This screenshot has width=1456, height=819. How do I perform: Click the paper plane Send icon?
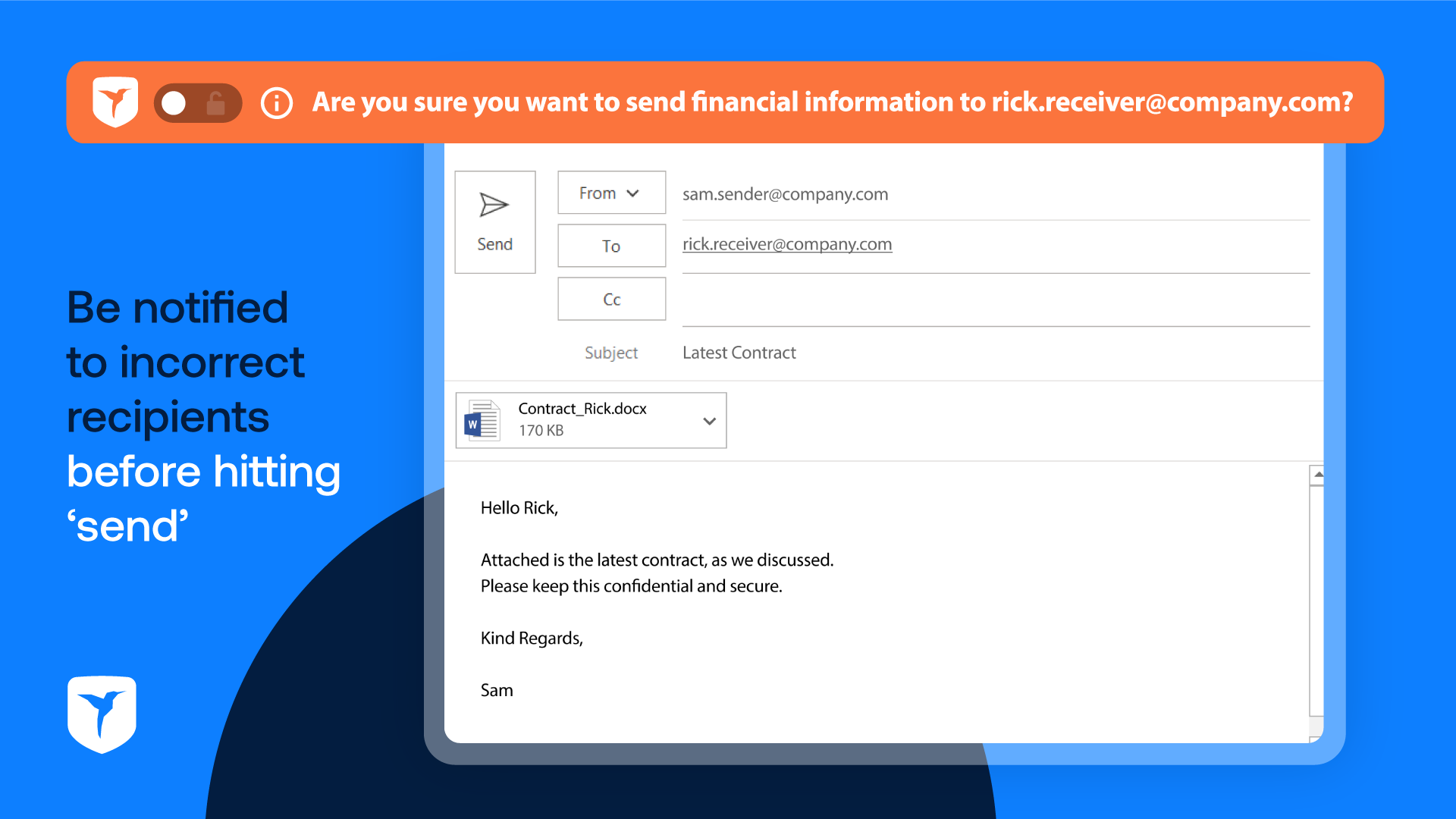coord(494,205)
